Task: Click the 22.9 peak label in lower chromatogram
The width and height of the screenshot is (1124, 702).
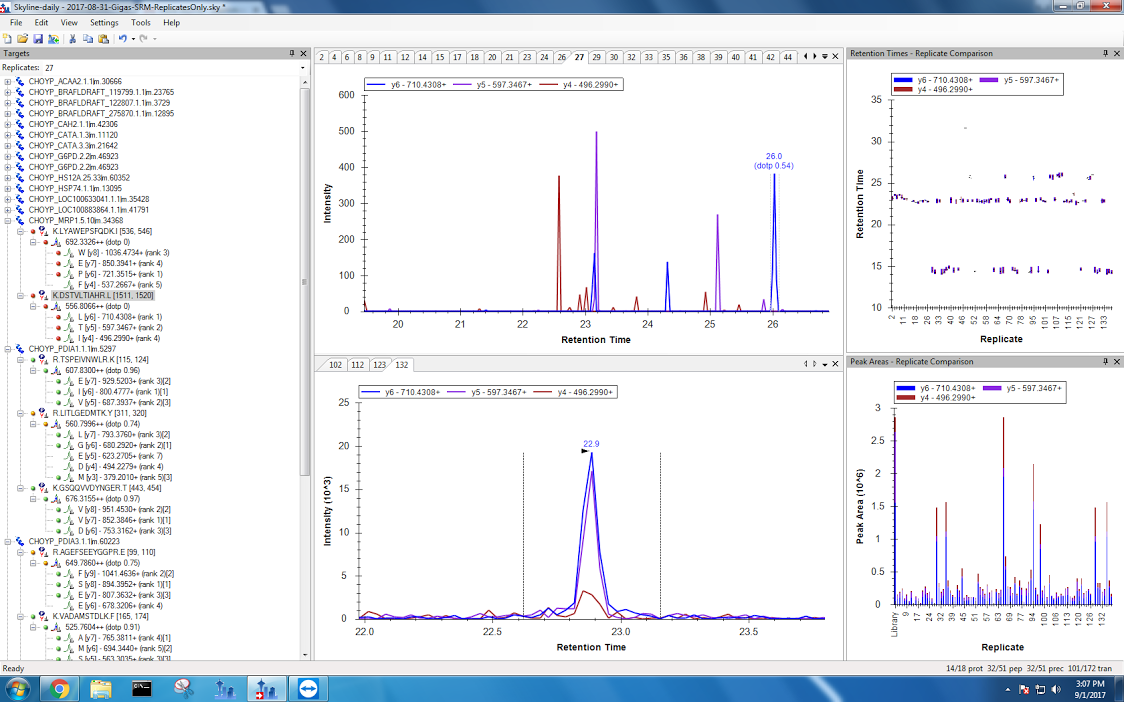Action: point(590,443)
